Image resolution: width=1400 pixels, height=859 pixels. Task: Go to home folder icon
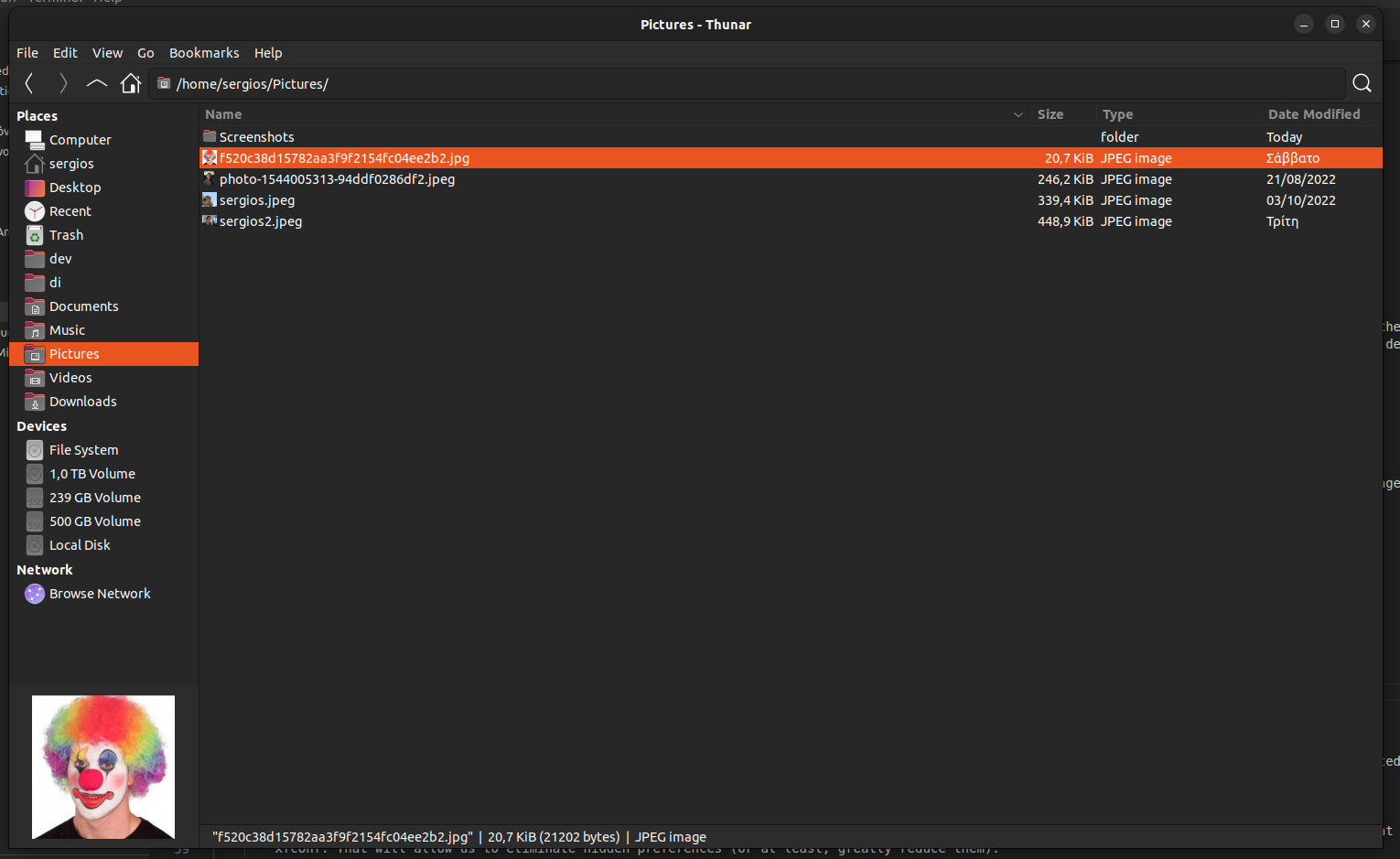point(131,83)
